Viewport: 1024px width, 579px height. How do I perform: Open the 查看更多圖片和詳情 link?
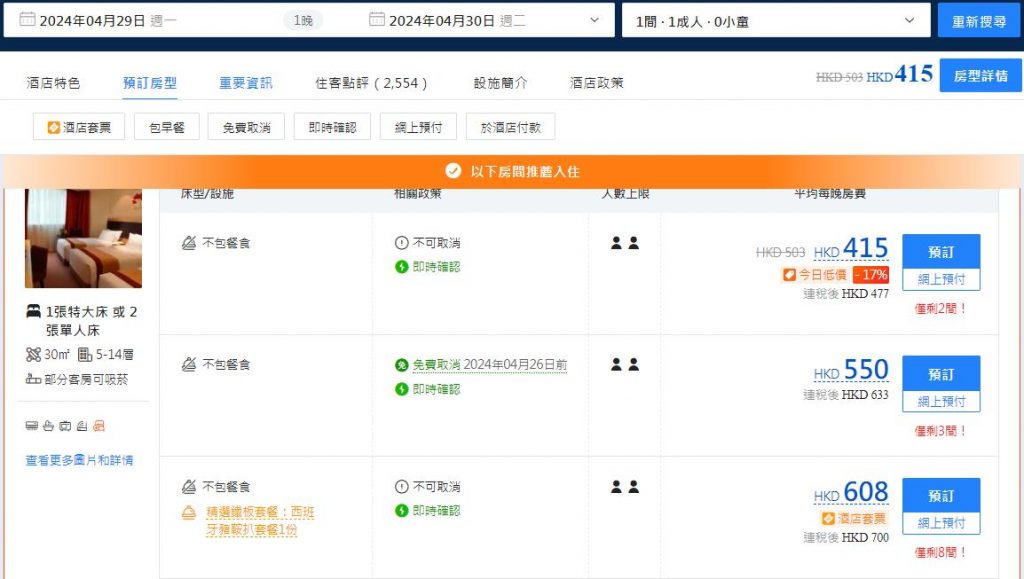[x=79, y=461]
